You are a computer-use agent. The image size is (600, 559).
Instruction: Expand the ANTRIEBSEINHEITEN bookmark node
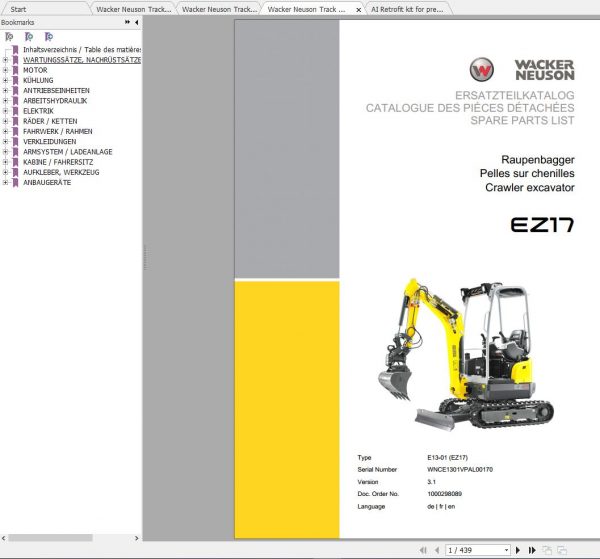(5, 91)
